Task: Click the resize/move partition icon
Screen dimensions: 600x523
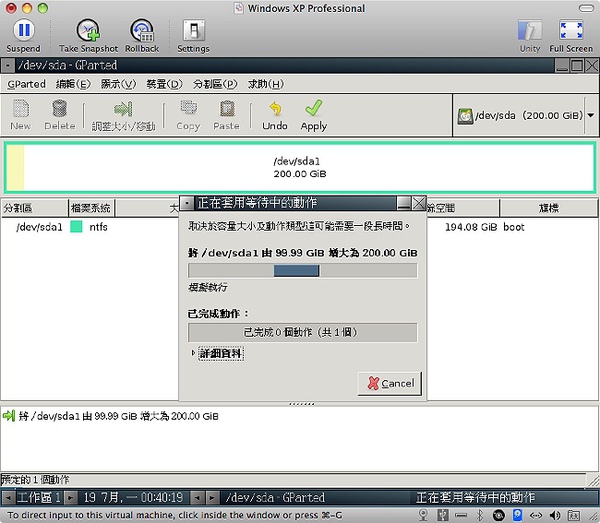Action: tap(123, 109)
